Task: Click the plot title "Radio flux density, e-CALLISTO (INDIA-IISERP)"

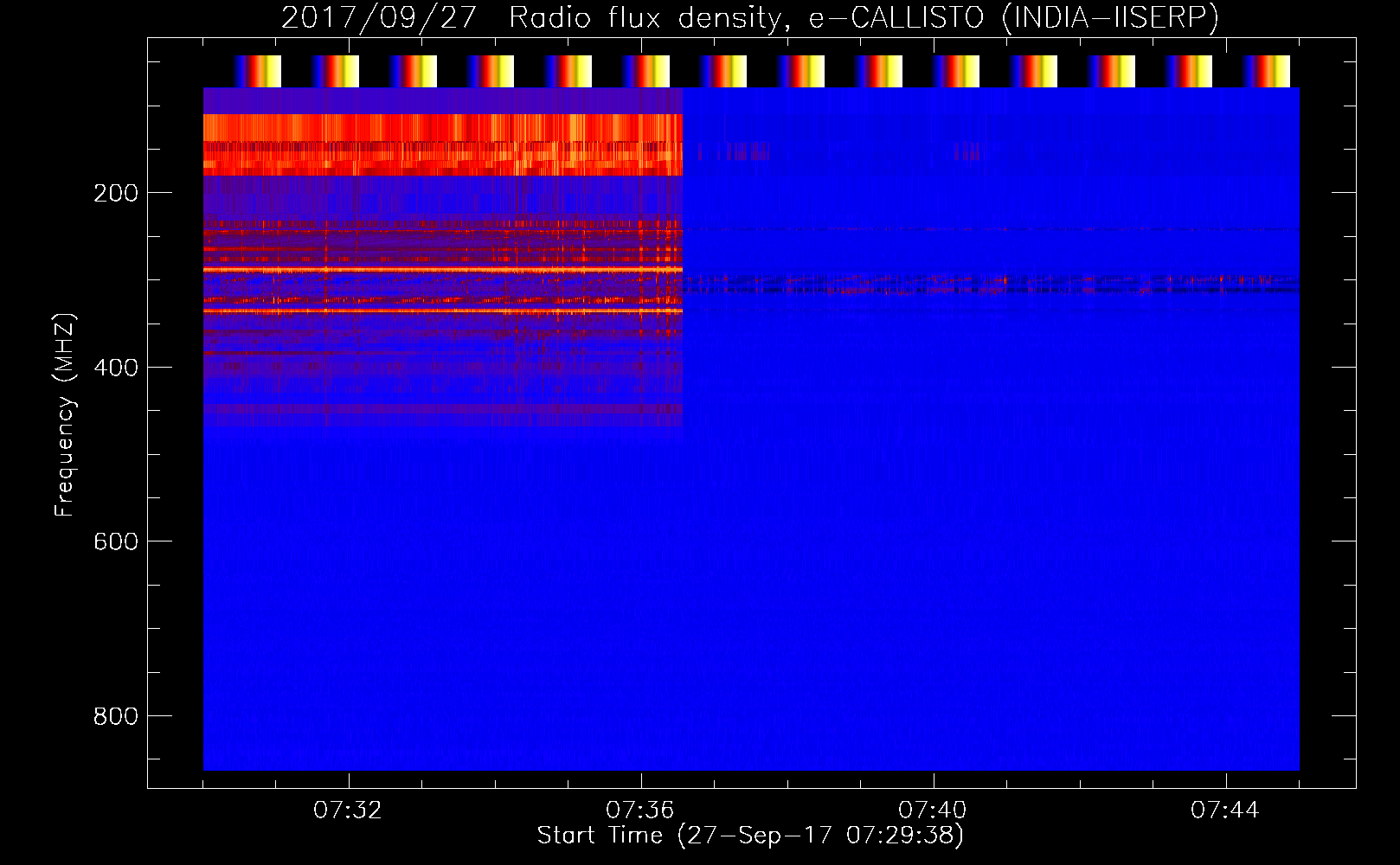Action: click(x=864, y=18)
